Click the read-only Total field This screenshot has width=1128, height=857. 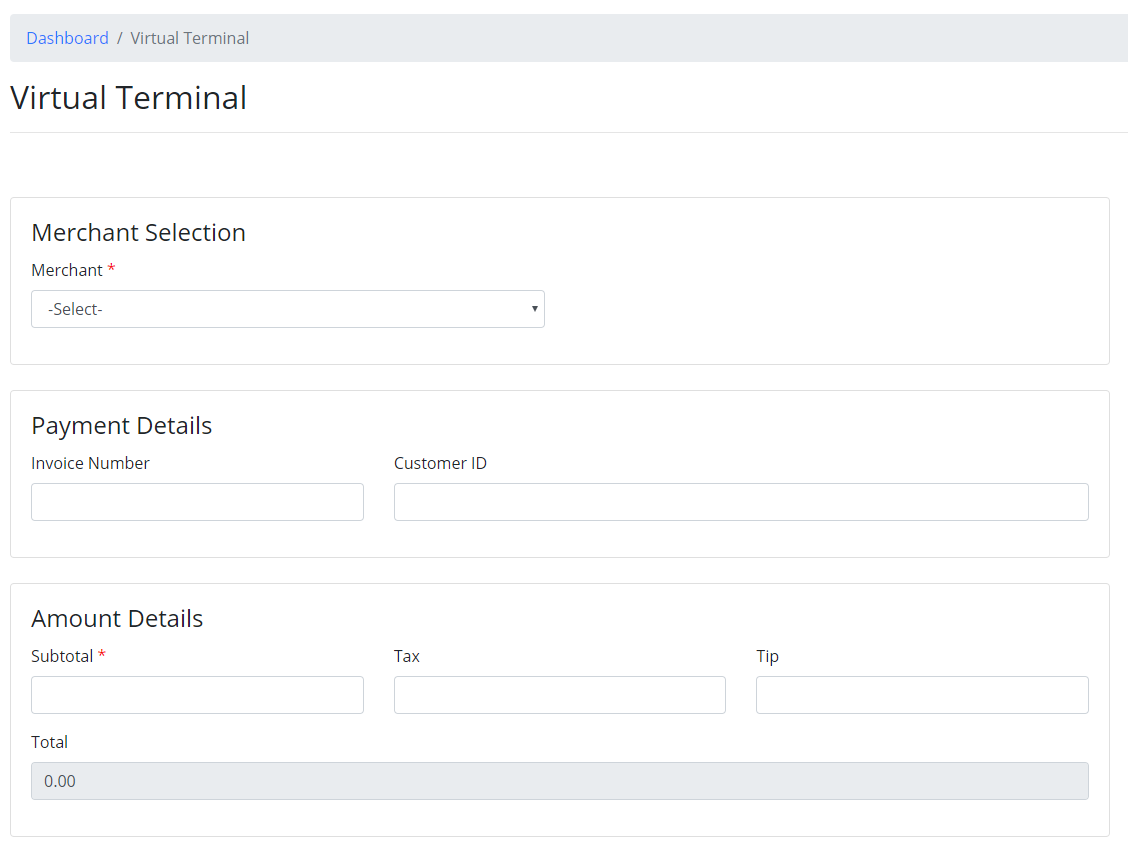[x=560, y=781]
